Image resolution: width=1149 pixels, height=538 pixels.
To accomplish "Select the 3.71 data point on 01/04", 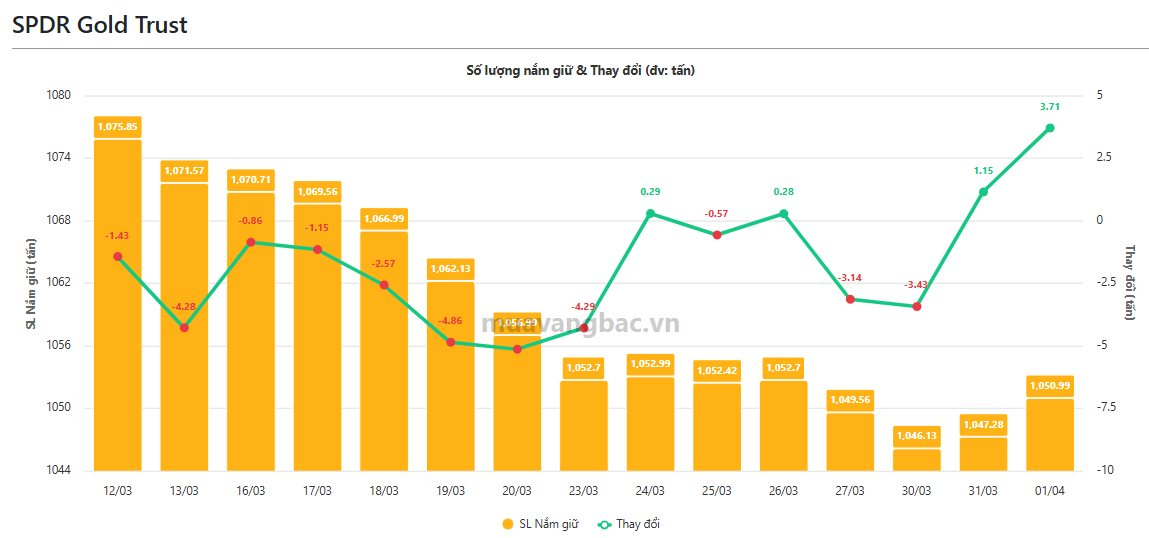I will [x=1050, y=128].
